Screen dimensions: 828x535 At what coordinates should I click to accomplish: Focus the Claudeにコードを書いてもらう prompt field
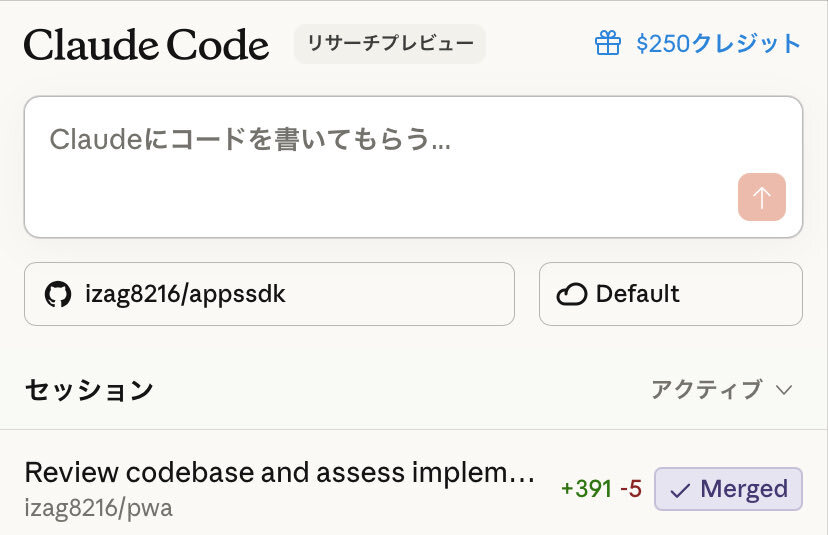click(x=380, y=150)
